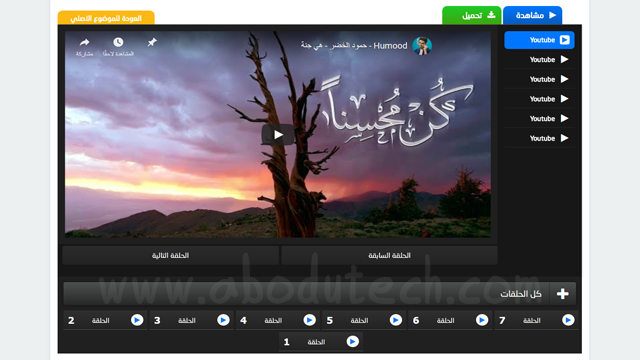
Task: Play episode 4 icon
Action: (x=309, y=320)
